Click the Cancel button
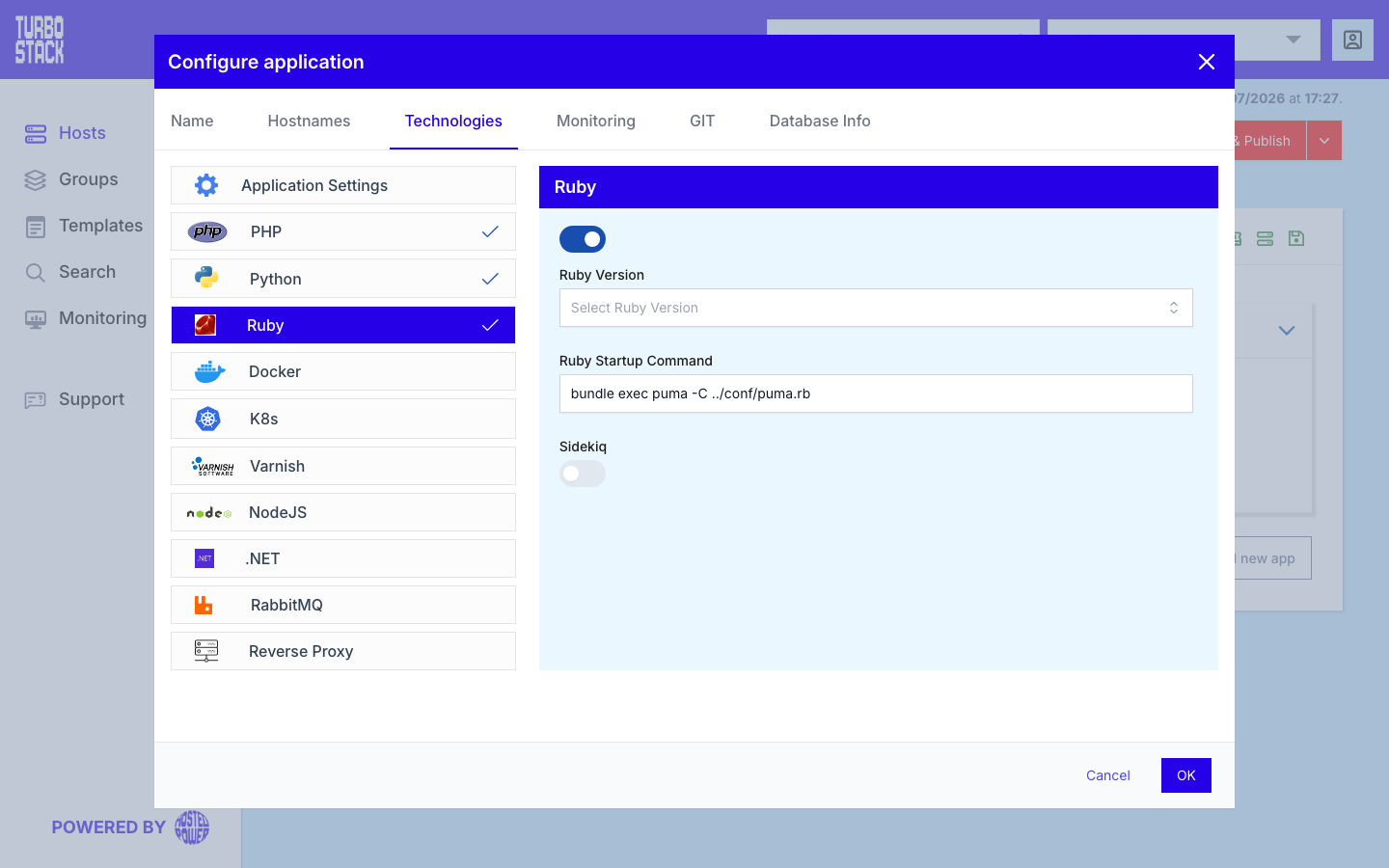 click(1108, 775)
